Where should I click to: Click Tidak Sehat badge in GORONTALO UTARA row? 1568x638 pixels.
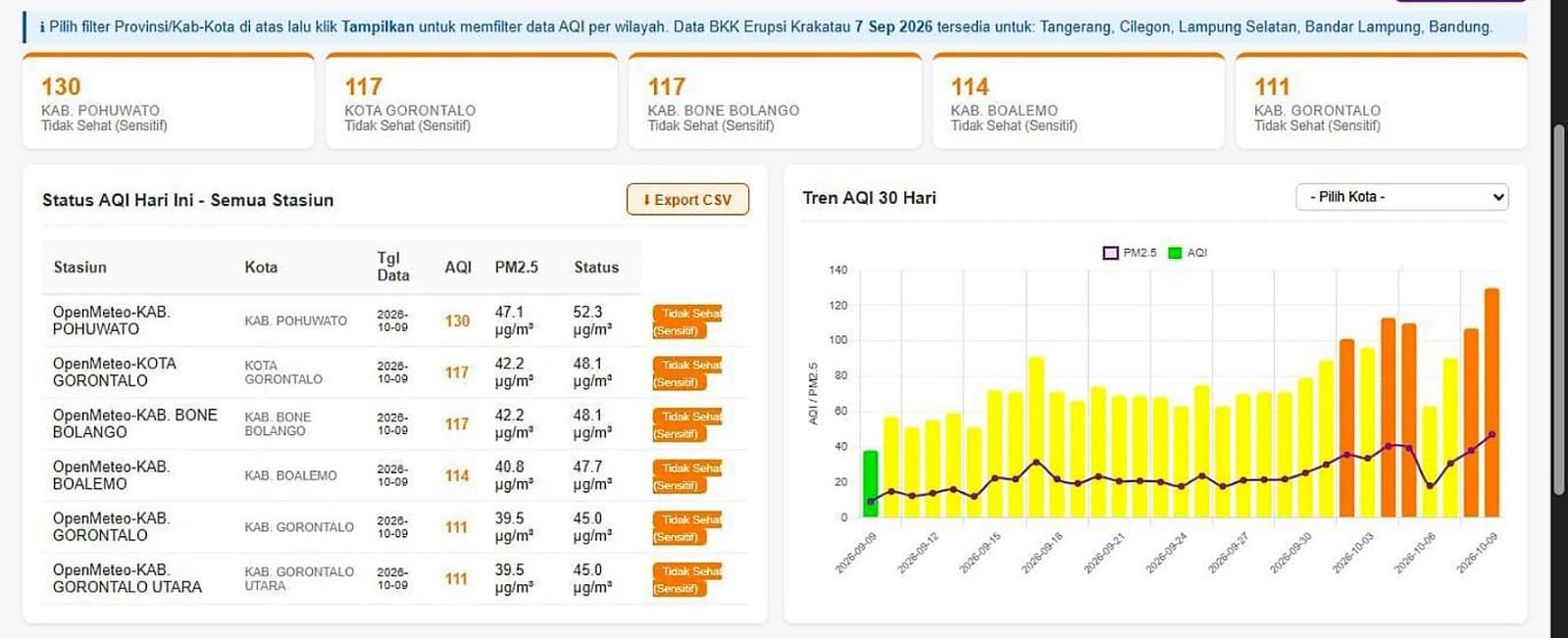point(687,579)
